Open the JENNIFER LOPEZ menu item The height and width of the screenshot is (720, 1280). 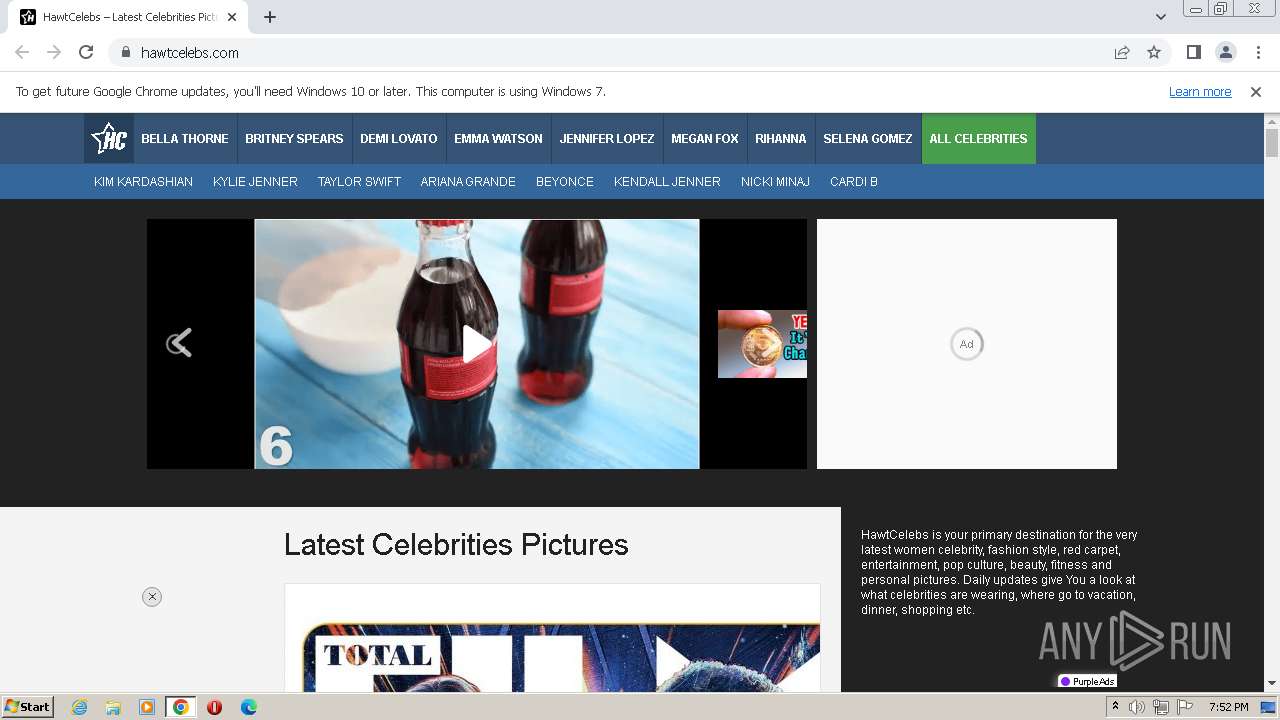pos(607,138)
